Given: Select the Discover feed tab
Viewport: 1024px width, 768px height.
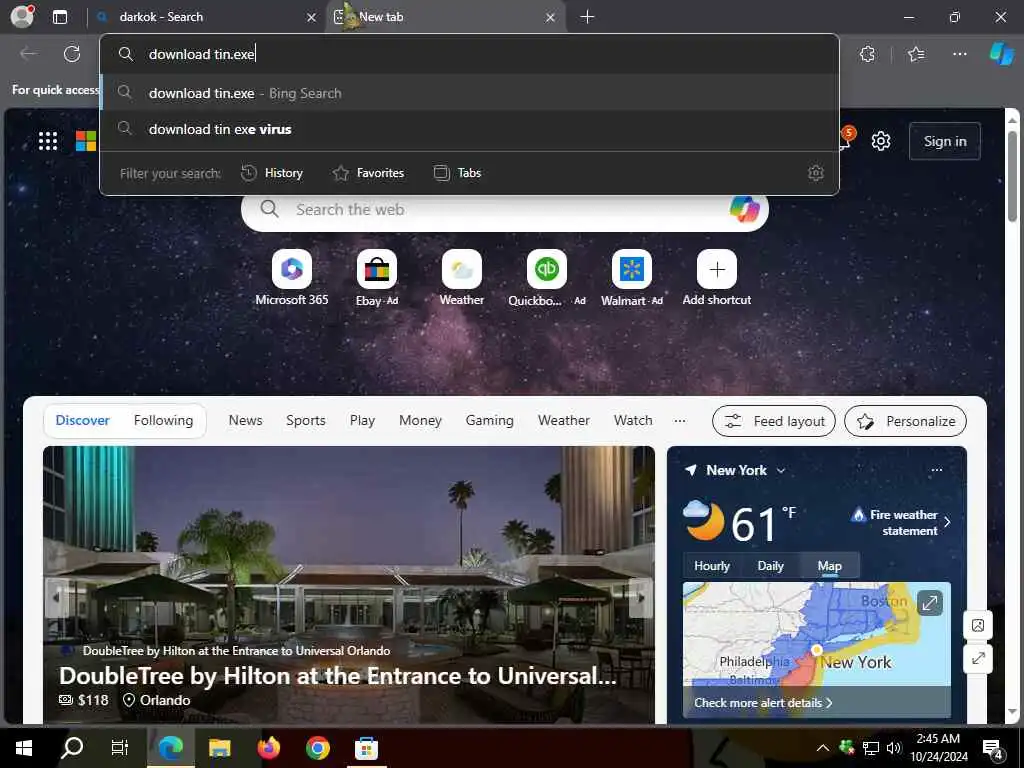Looking at the screenshot, I should pos(82,421).
